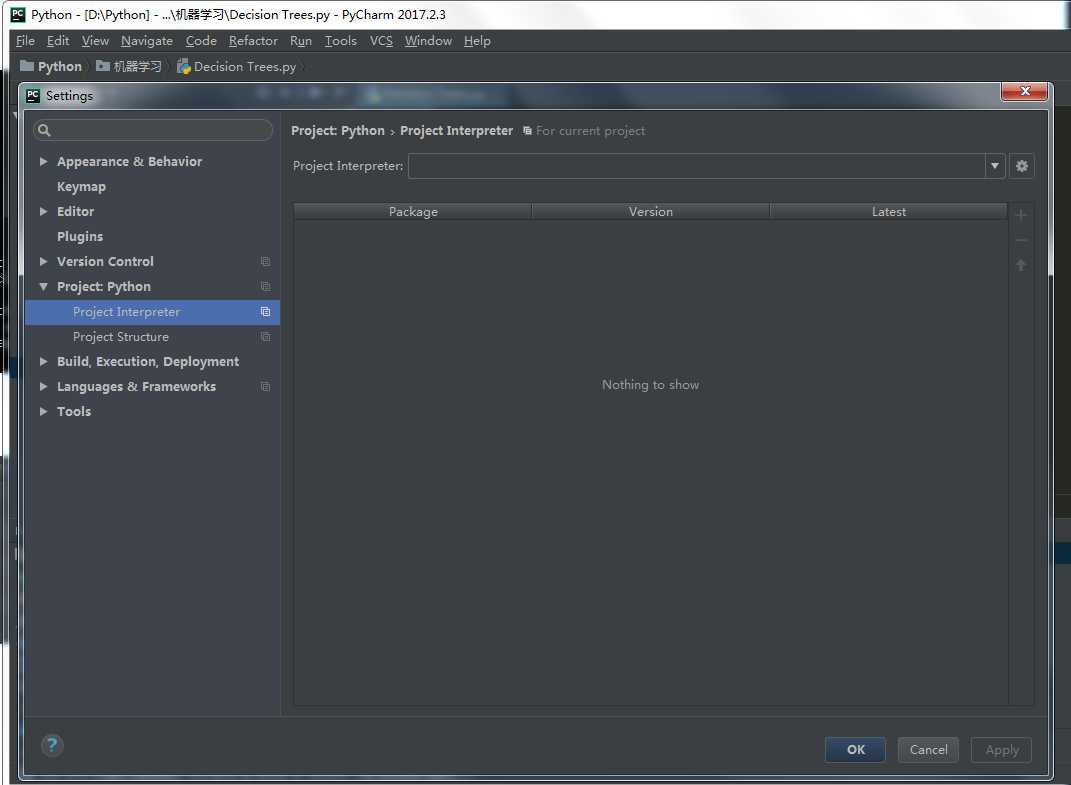Screen dimensions: 1071x785
Task: Select Project Structure tree item
Action: (152, 337)
